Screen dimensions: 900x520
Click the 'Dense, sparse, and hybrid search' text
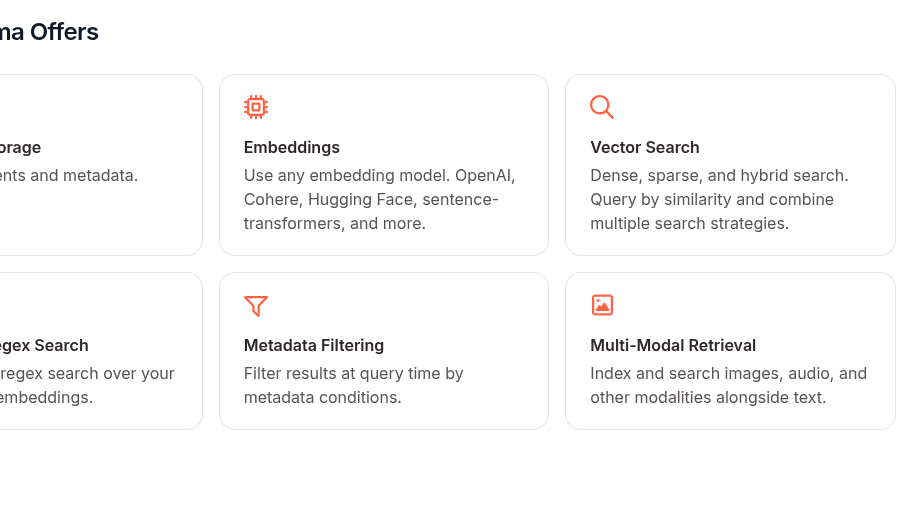pyautogui.click(x=719, y=175)
